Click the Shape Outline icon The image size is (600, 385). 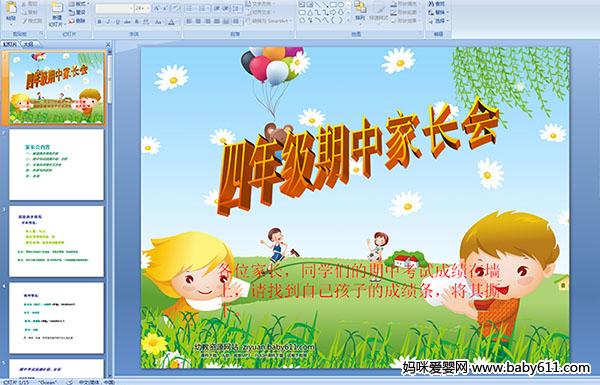pos(394,12)
